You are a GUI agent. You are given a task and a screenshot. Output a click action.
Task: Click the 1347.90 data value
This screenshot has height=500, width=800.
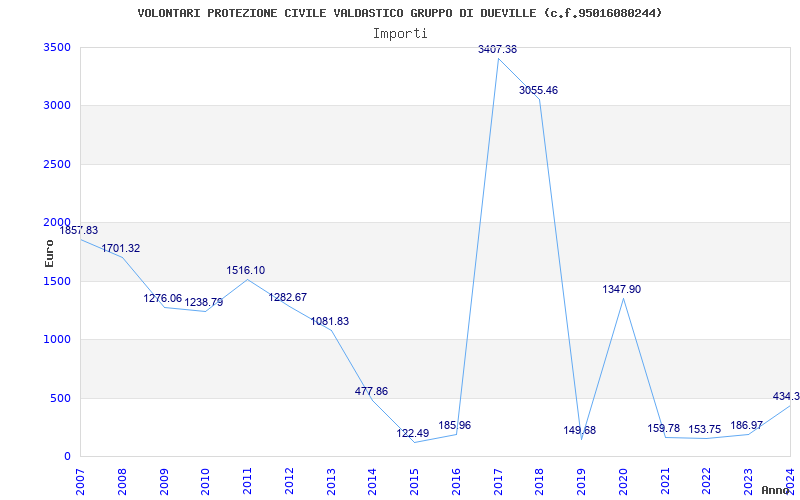(622, 289)
